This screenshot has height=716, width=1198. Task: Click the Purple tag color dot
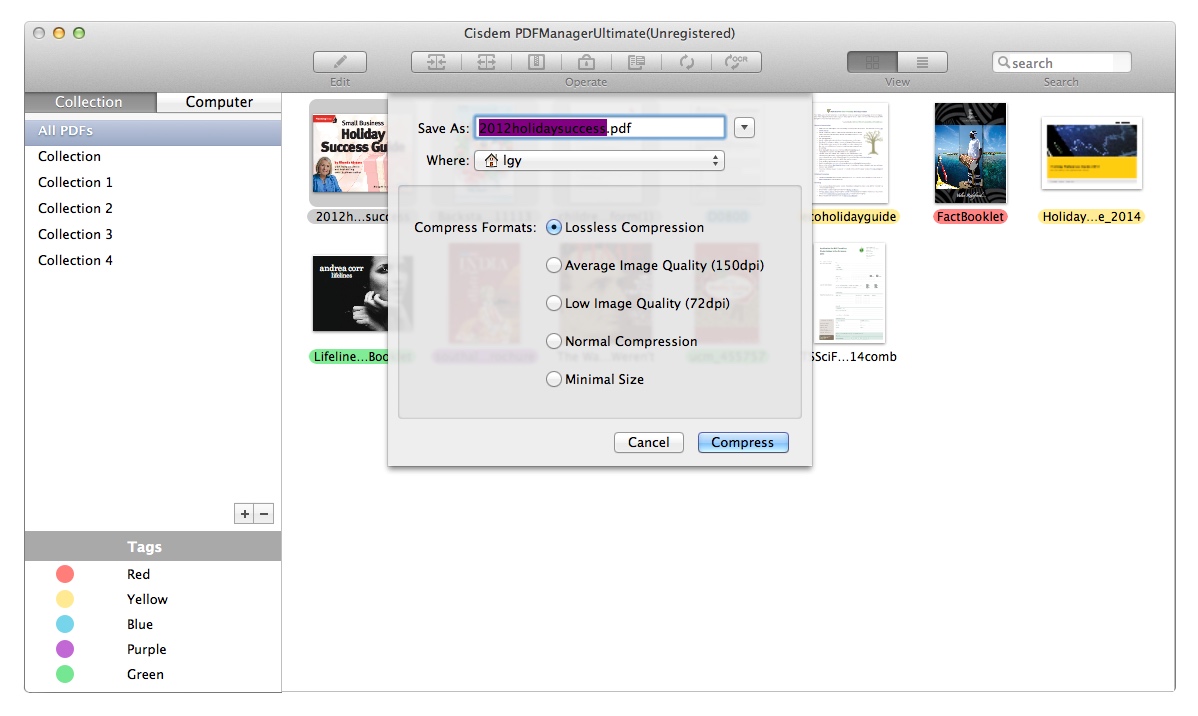[65, 649]
